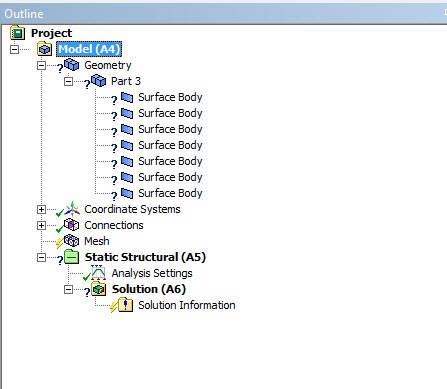This screenshot has height=389, width=447.
Task: Select the Solution (A6) label
Action: pos(149,289)
